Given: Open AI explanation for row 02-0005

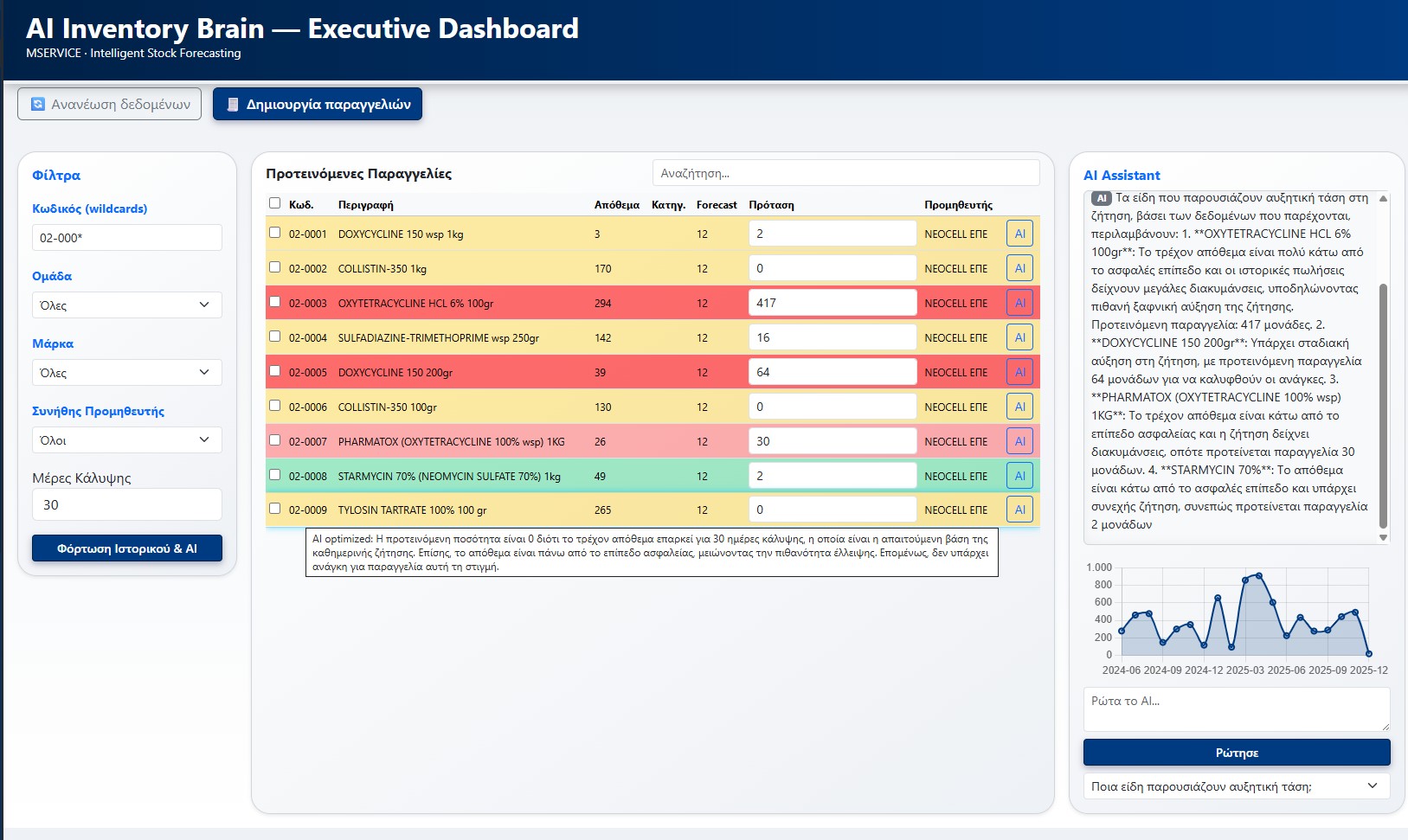Looking at the screenshot, I should pos(1019,372).
